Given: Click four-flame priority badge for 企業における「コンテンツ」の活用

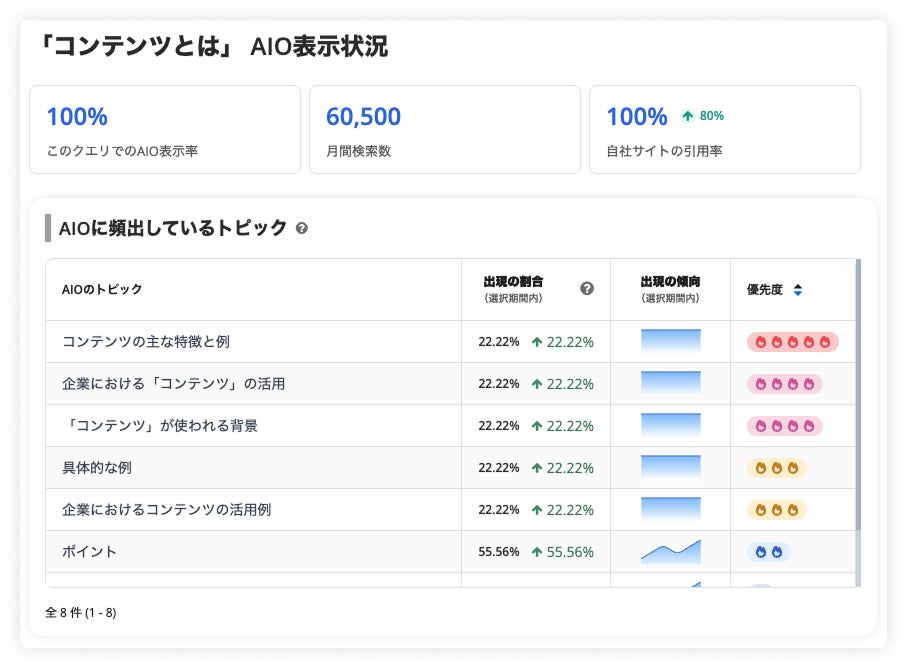Looking at the screenshot, I should (x=784, y=384).
